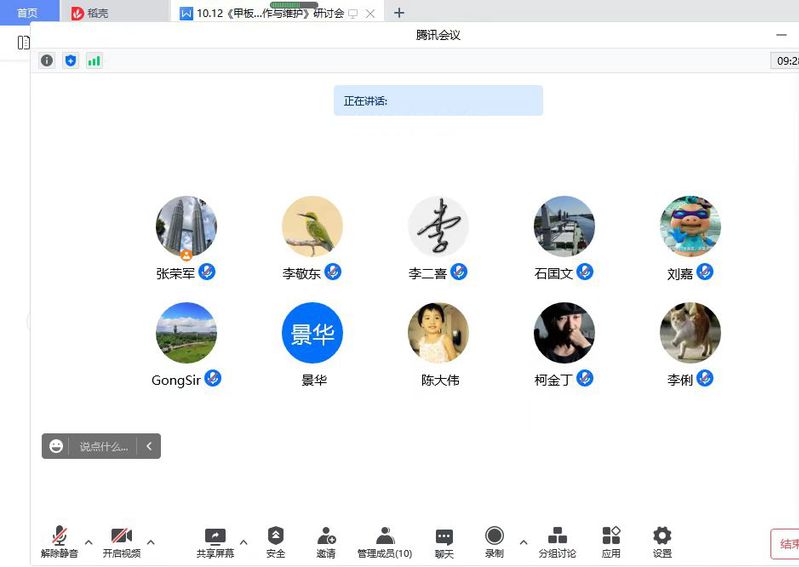Image resolution: width=799 pixels, height=567 pixels.
Task: Click the blue security shield icon
Action: tap(70, 61)
